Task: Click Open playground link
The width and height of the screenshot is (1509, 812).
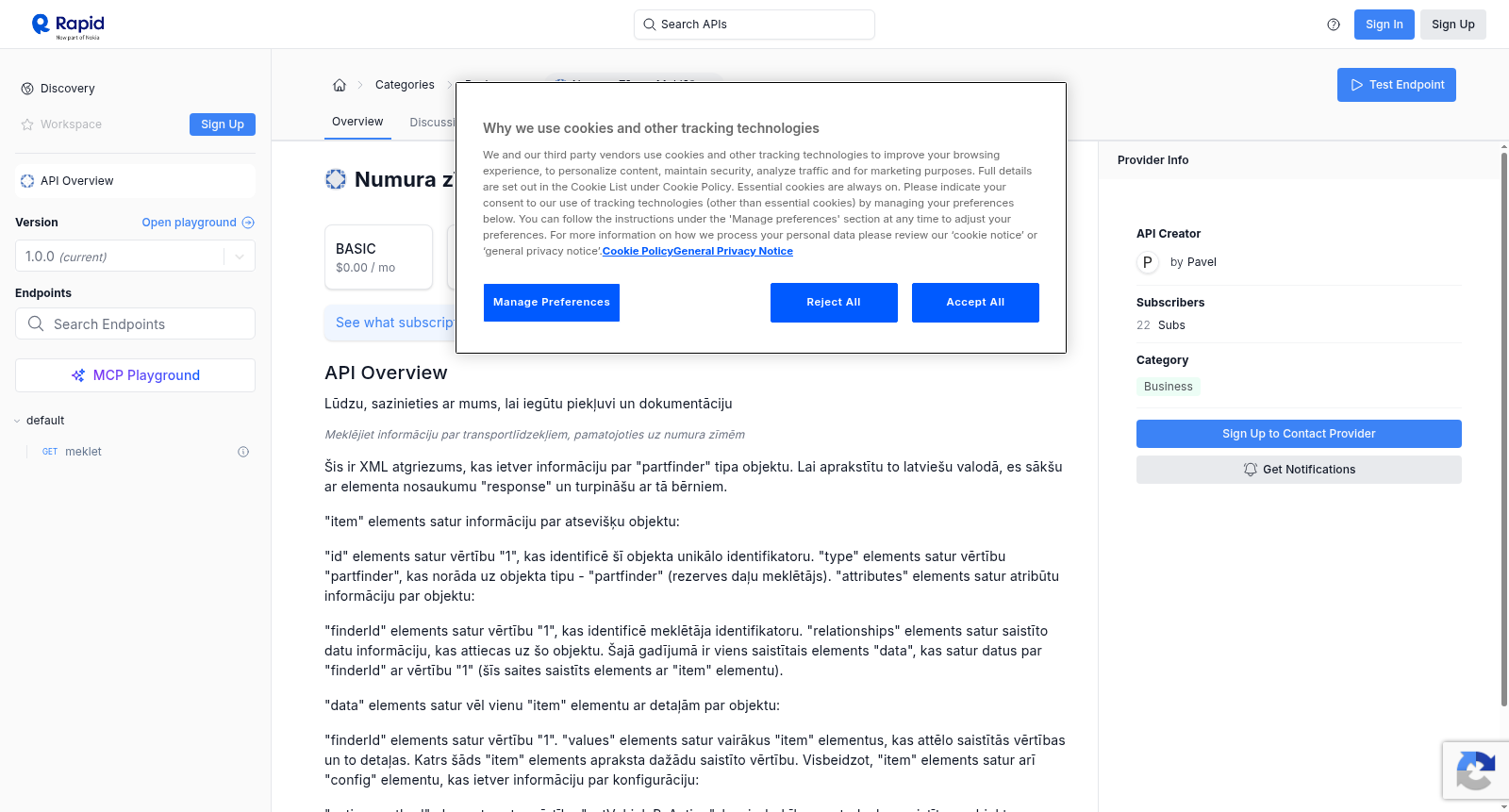Action: tap(190, 223)
